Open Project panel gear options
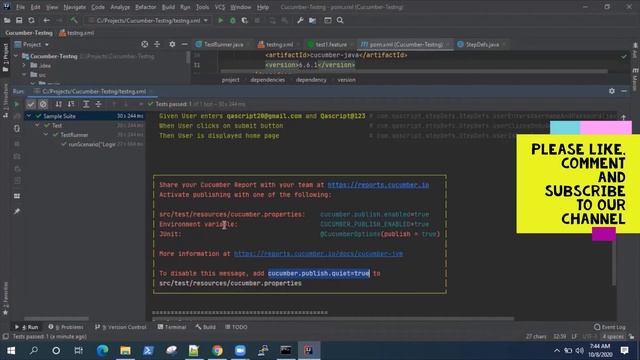The image size is (640, 360). (x=172, y=44)
